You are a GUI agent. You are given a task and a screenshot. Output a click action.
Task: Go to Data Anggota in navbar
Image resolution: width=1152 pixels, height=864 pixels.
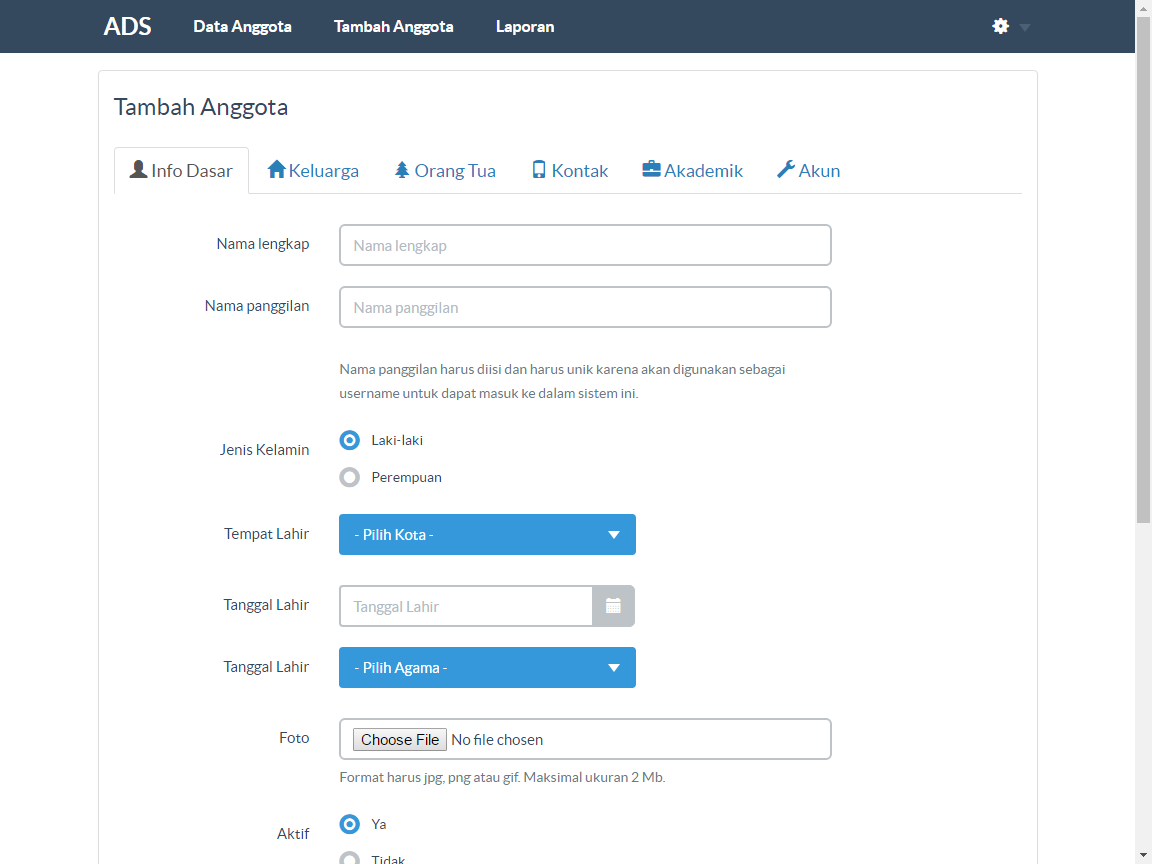(x=242, y=27)
